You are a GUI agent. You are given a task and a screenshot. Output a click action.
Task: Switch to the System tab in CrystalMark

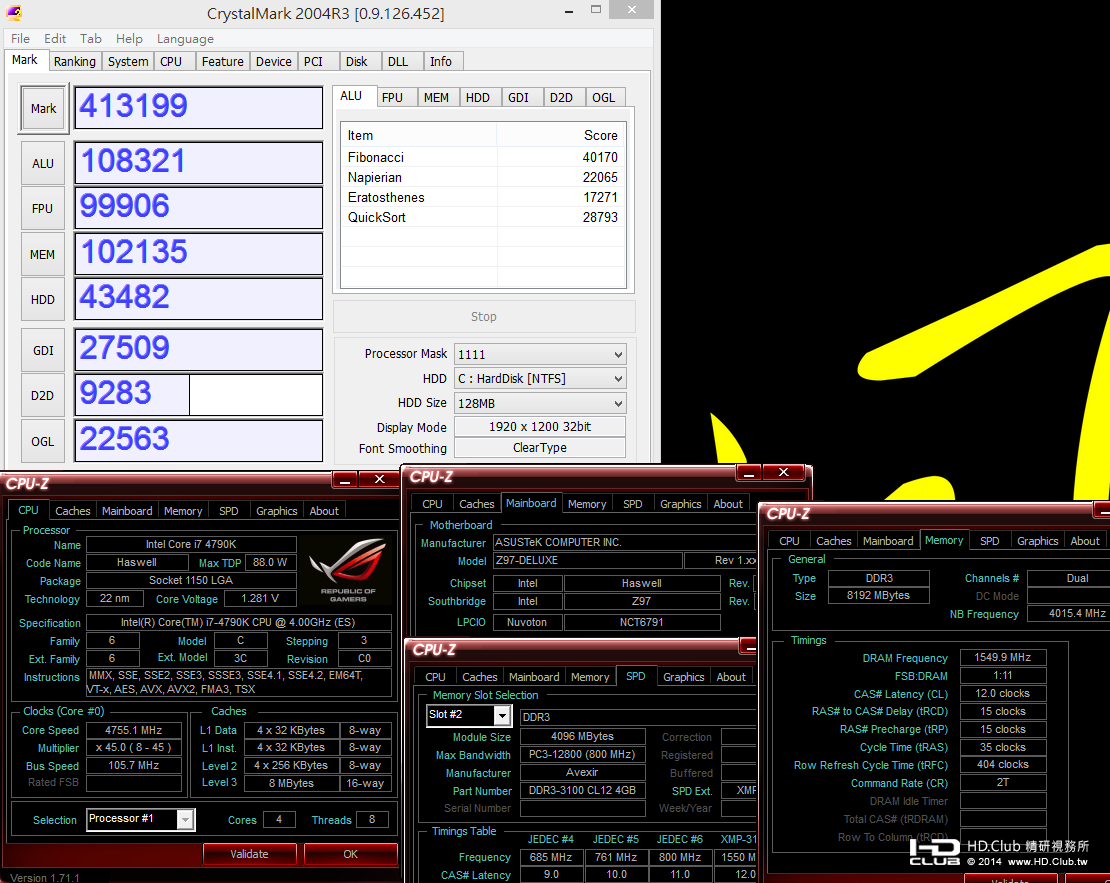[x=128, y=62]
